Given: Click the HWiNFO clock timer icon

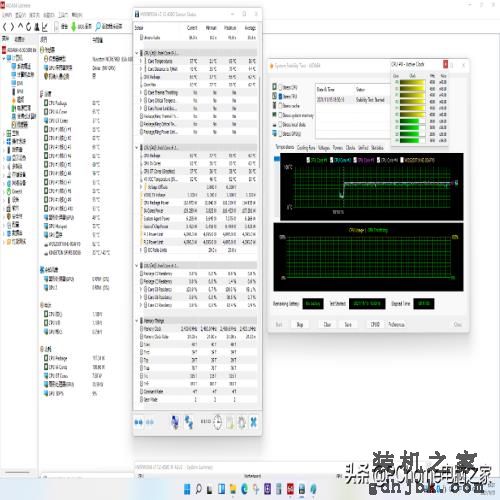Looking at the screenshot, I should (217, 422).
